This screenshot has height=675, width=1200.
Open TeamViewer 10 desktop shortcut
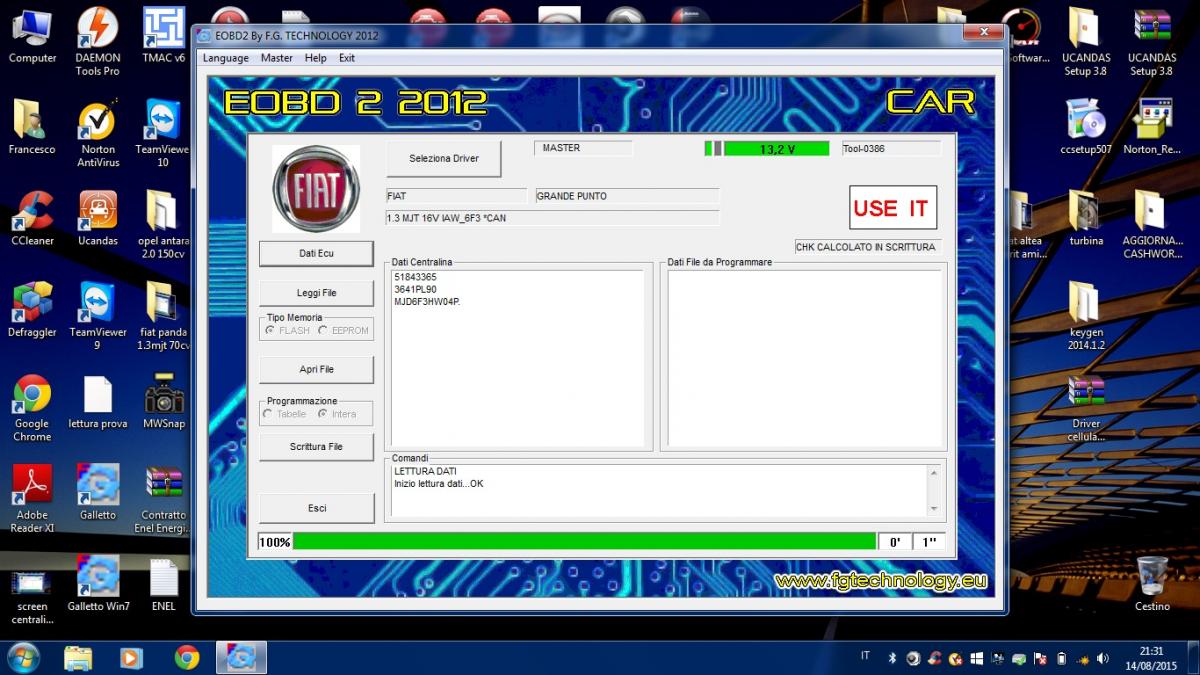pyautogui.click(x=164, y=134)
